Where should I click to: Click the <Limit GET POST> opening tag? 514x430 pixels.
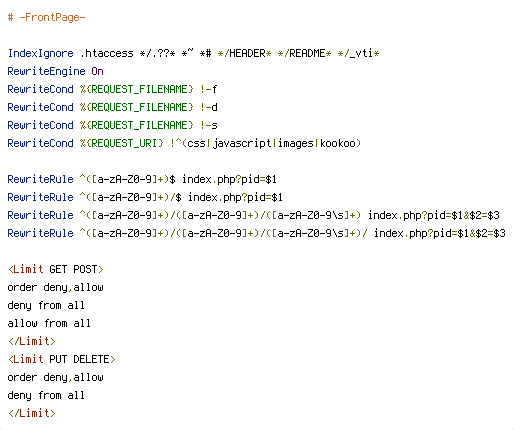[56, 269]
